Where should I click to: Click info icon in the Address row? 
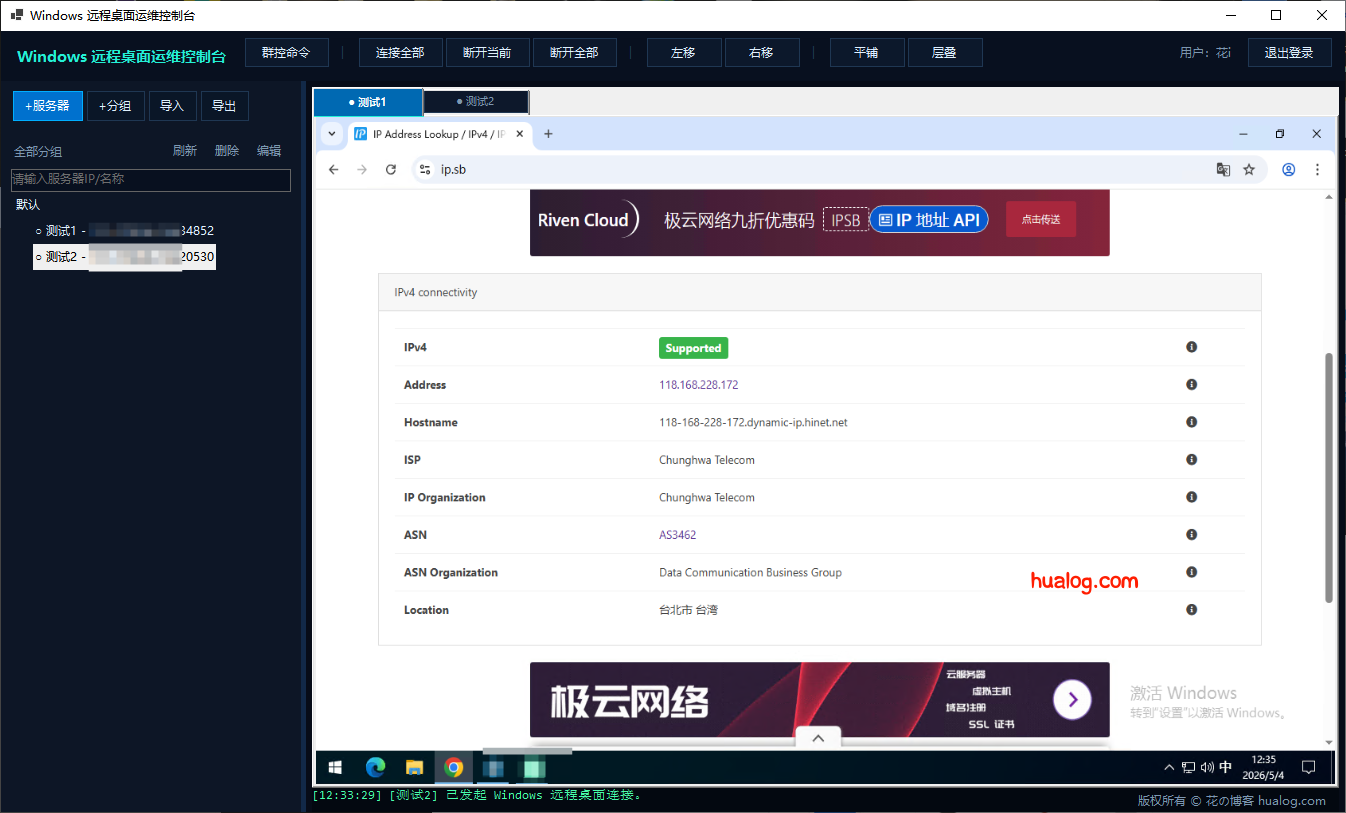tap(1191, 384)
